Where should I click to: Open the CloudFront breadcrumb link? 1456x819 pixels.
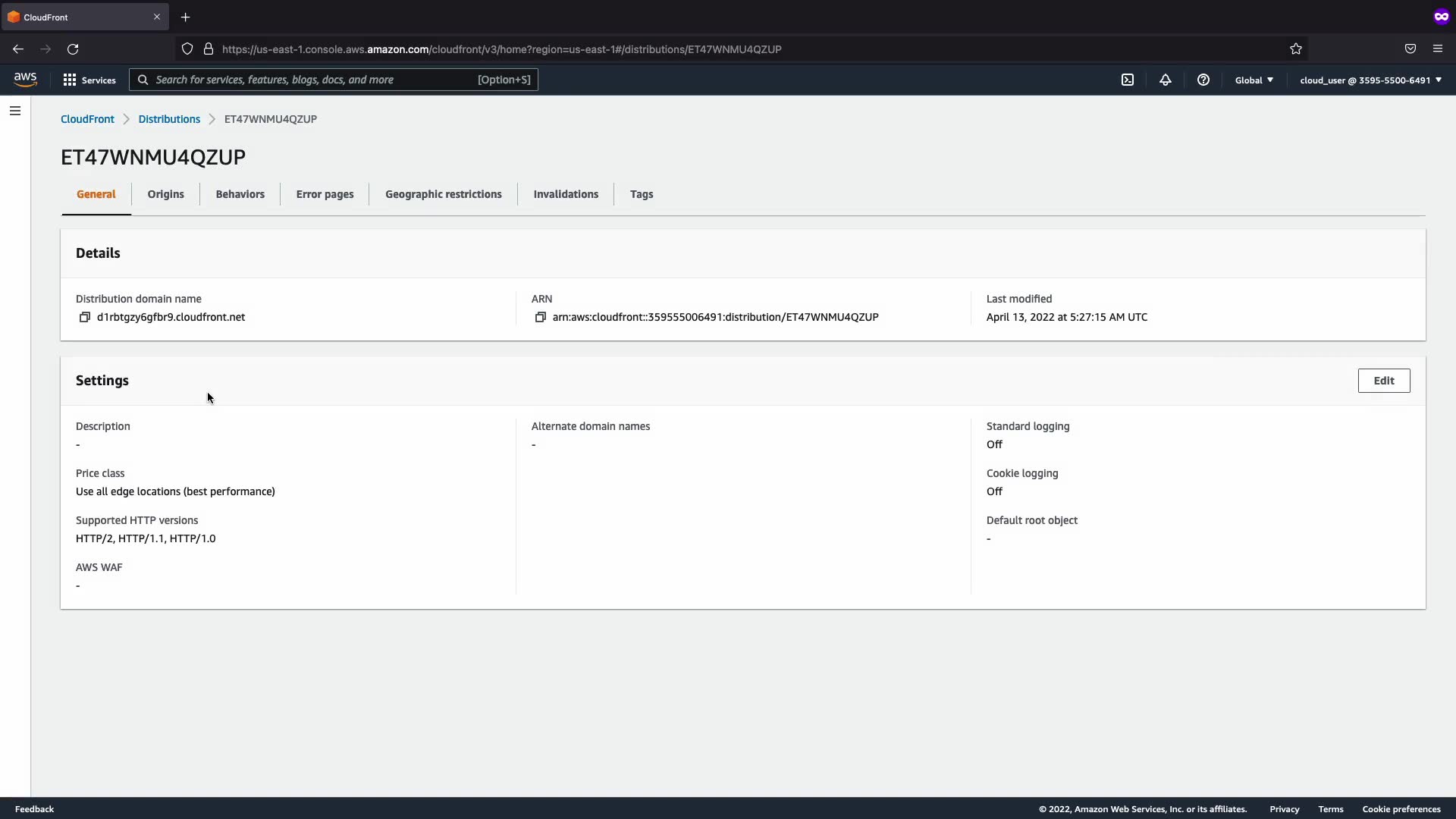point(87,119)
